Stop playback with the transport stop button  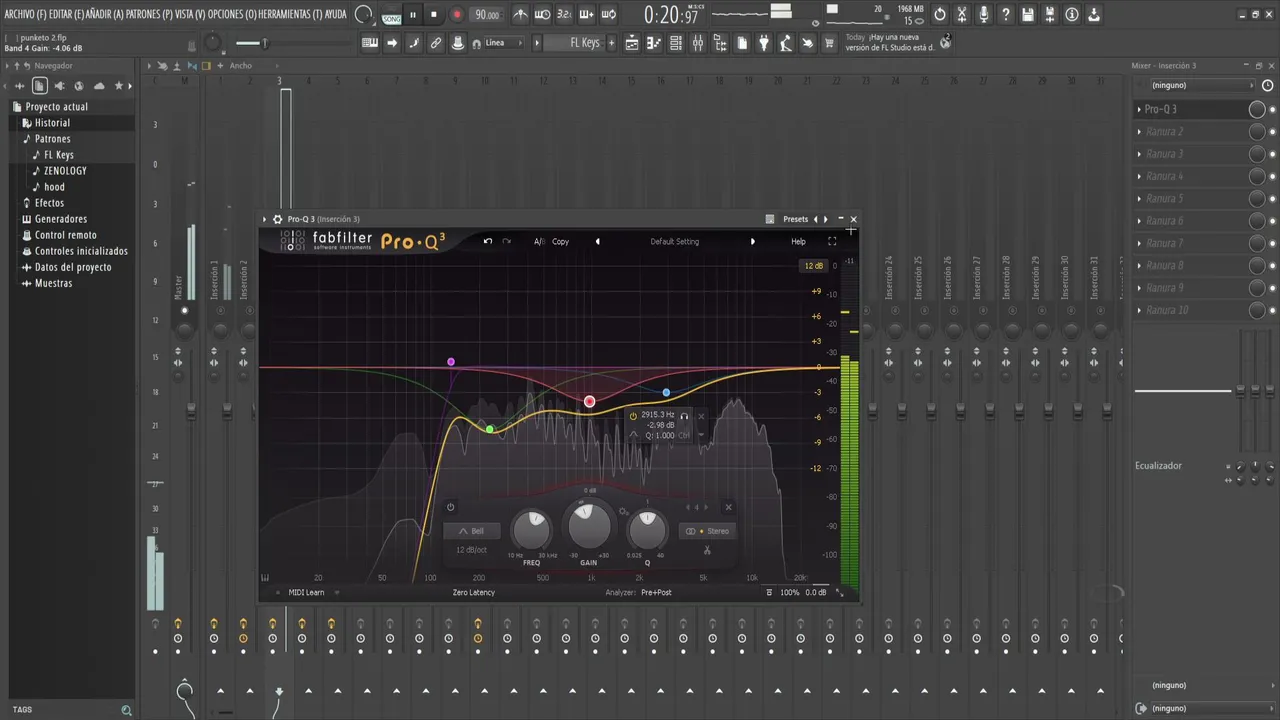pyautogui.click(x=433, y=15)
